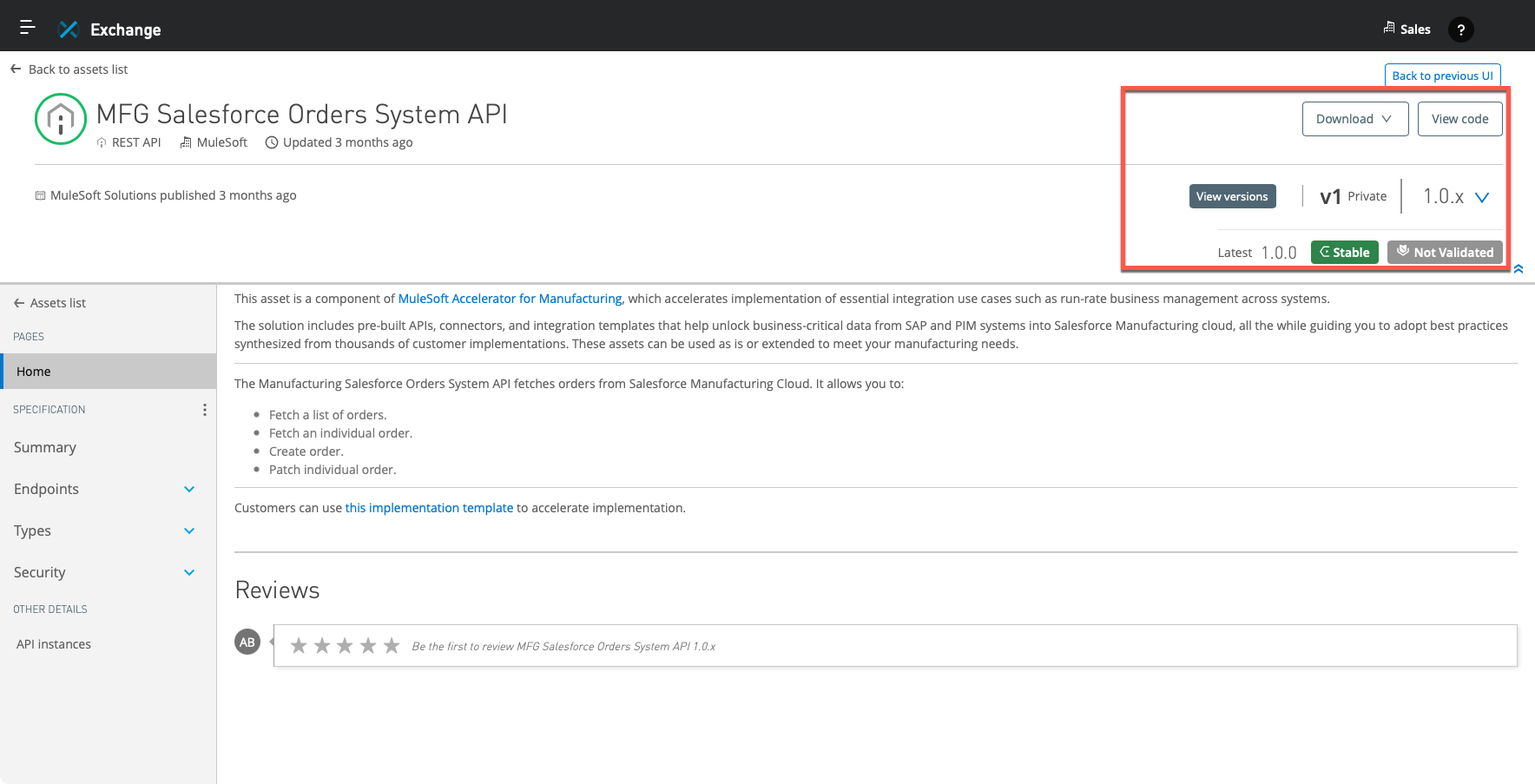Image resolution: width=1535 pixels, height=784 pixels.
Task: Click the left arrow by Assets list
Action: click(19, 303)
